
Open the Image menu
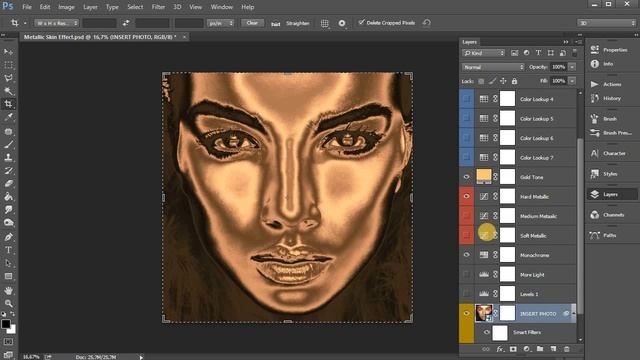[x=66, y=7]
